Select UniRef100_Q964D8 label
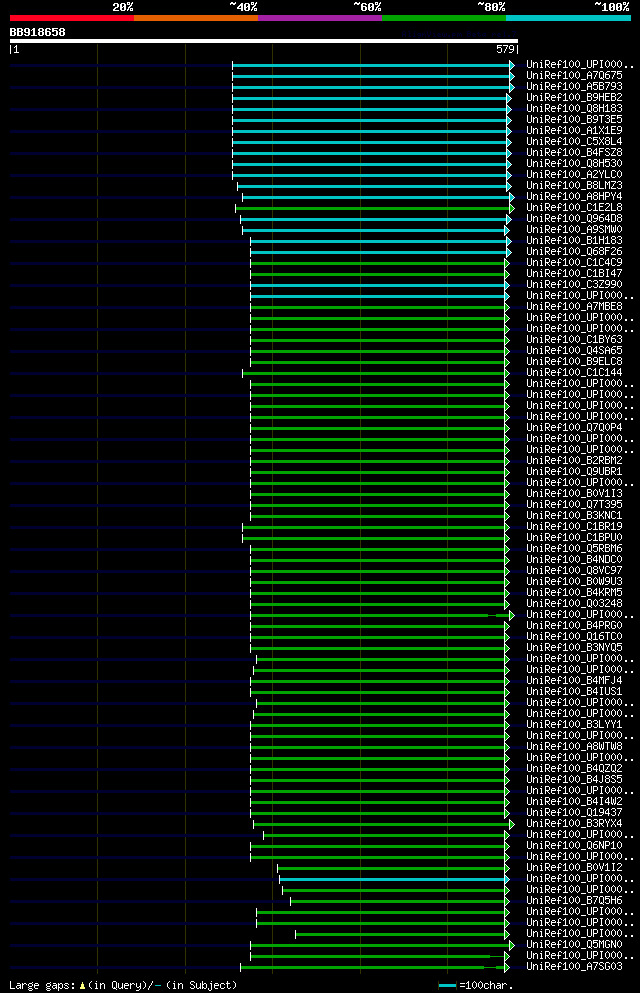The height and width of the screenshot is (993, 640). (574, 218)
